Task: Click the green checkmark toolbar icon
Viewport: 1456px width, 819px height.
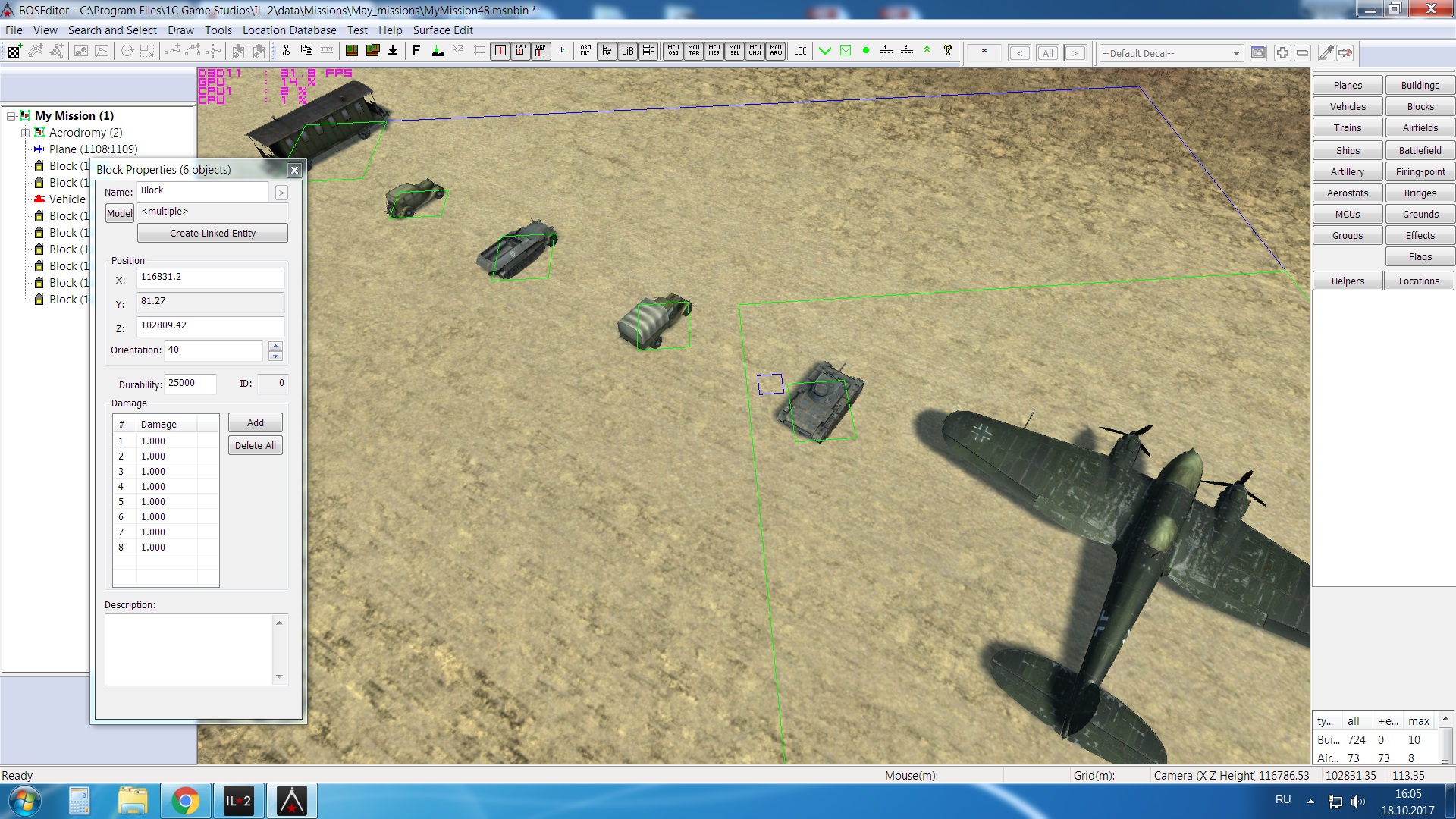Action: [x=825, y=51]
